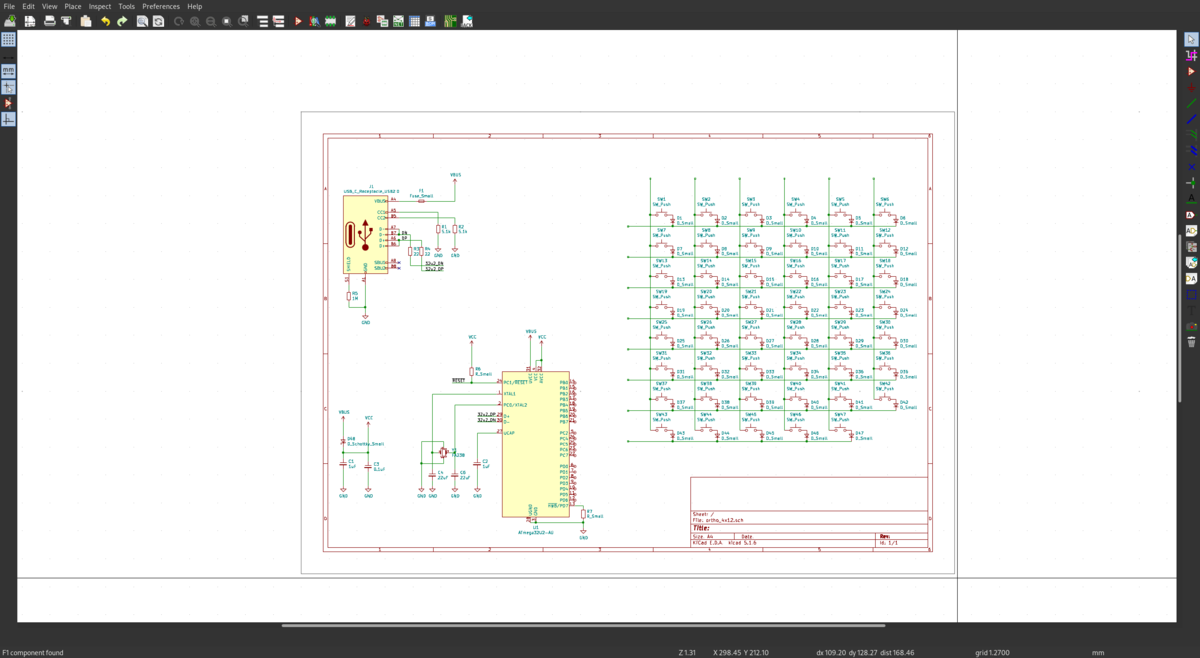Select the Place Bus tool
Screen dimensions: 1200x658
pyautogui.click(x=1191, y=120)
